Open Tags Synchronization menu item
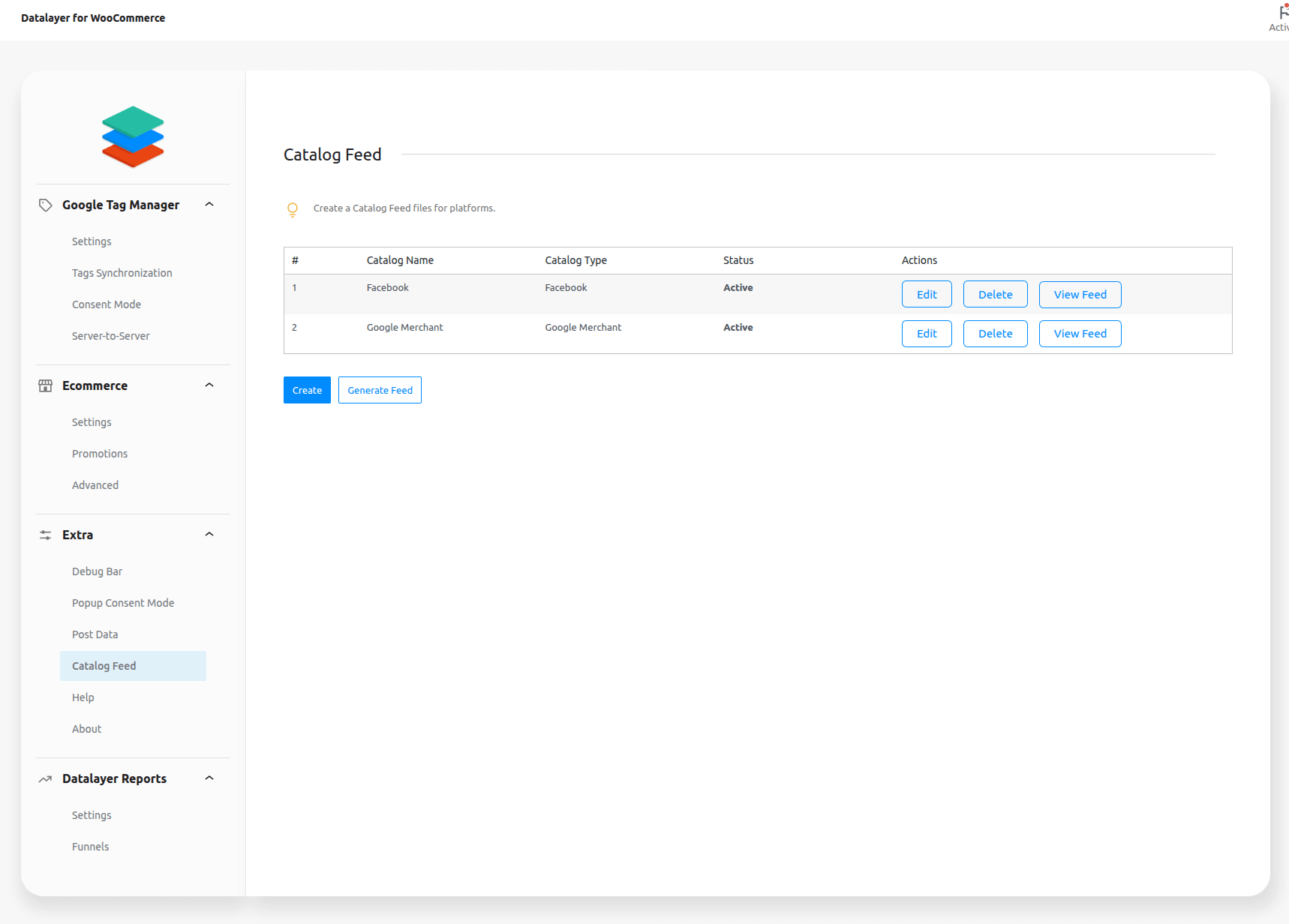 [122, 273]
